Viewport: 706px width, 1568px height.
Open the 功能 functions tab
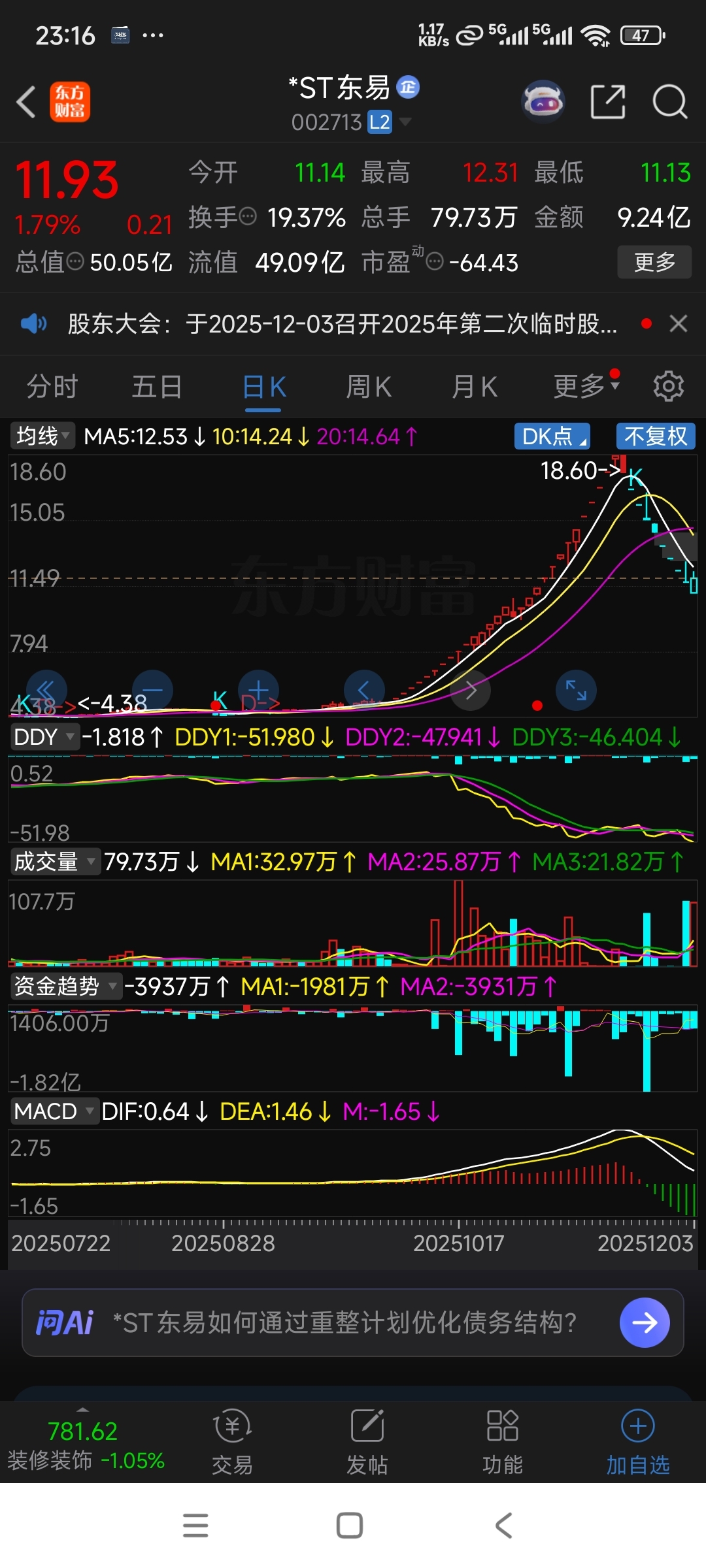[x=503, y=1443]
